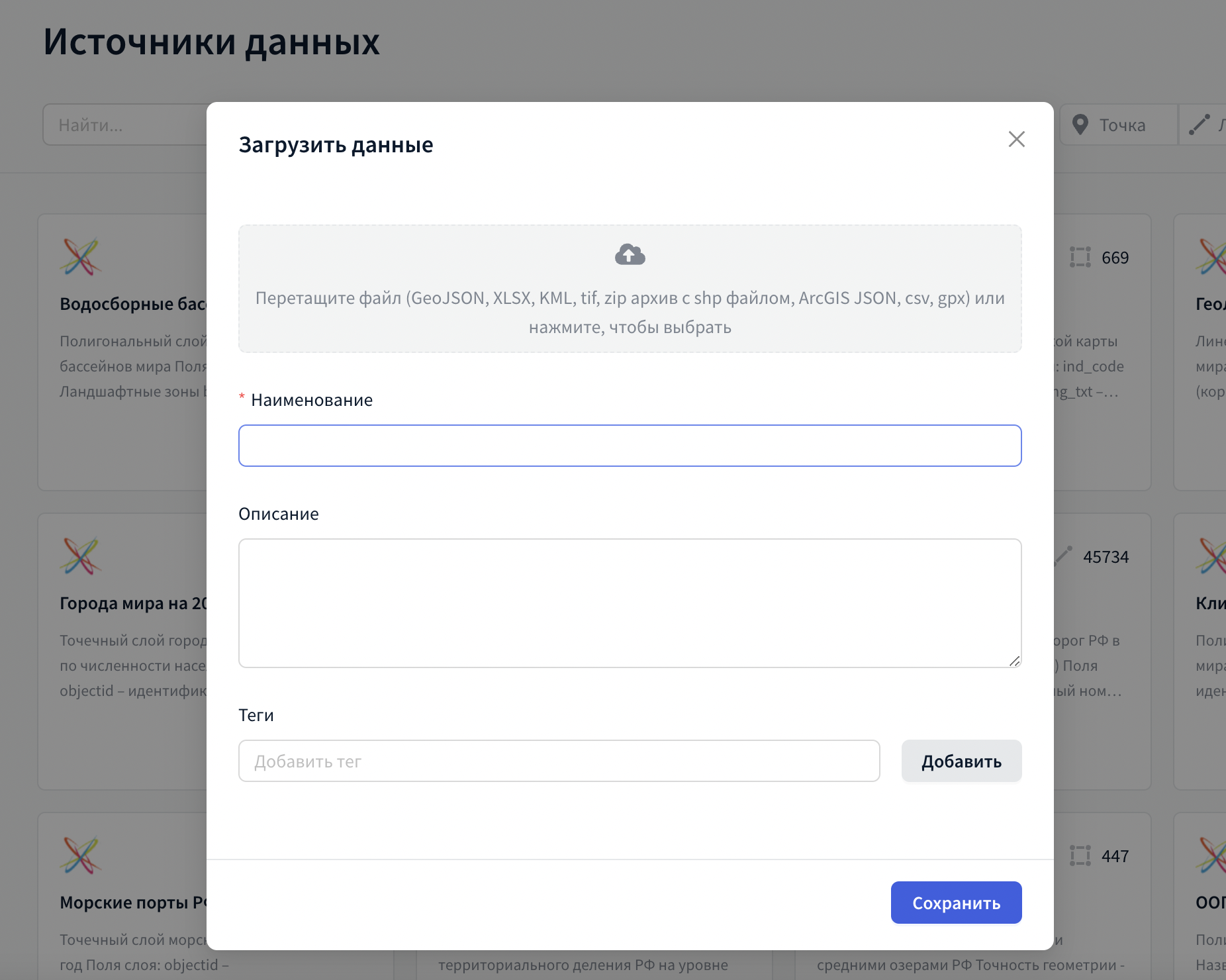Click into the Описание text area
The width and height of the screenshot is (1226, 980).
(630, 603)
